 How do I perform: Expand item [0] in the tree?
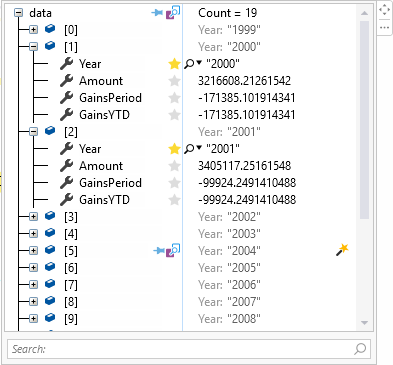33,30
